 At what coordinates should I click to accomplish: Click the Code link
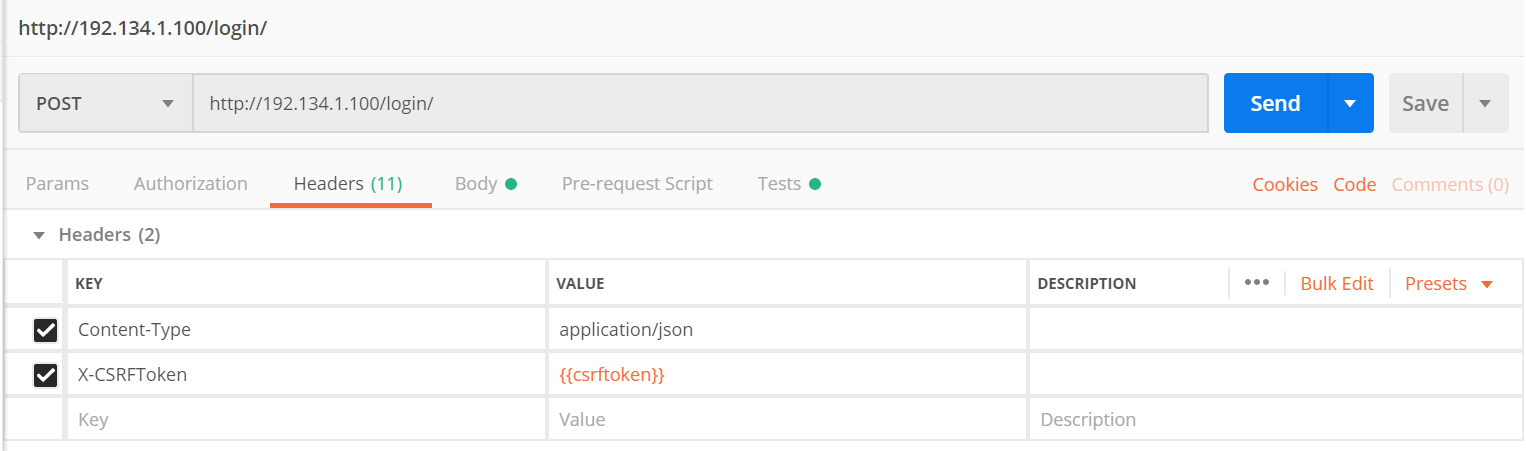1355,185
